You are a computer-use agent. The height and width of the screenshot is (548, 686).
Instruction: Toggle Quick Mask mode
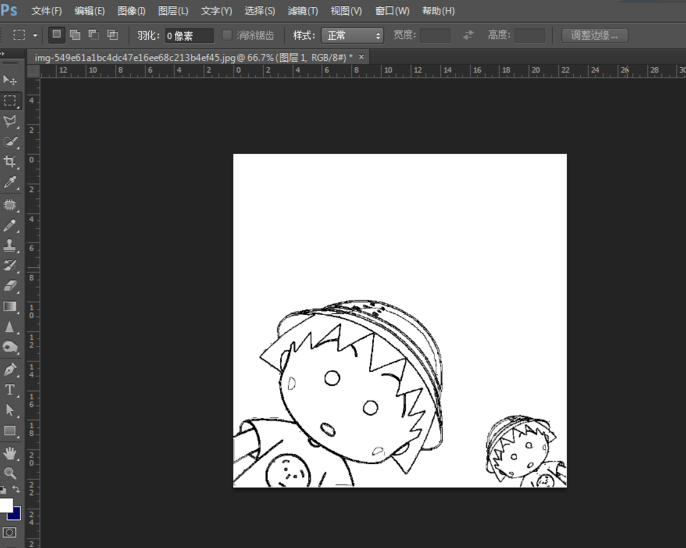[x=10, y=532]
